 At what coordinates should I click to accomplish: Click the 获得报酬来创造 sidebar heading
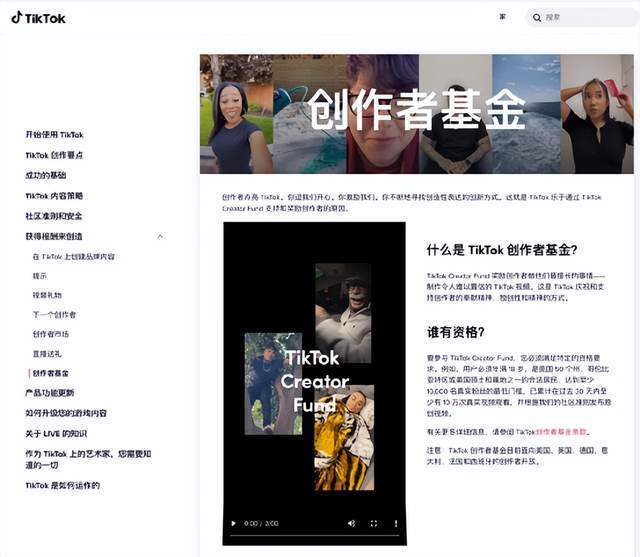click(54, 236)
